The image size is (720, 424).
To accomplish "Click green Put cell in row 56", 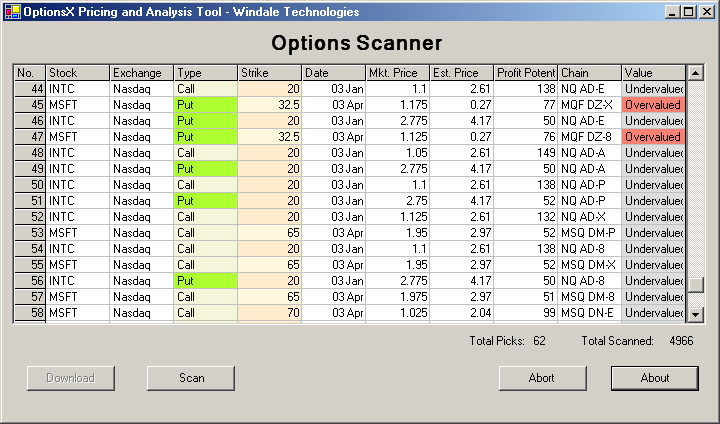I will click(x=206, y=281).
